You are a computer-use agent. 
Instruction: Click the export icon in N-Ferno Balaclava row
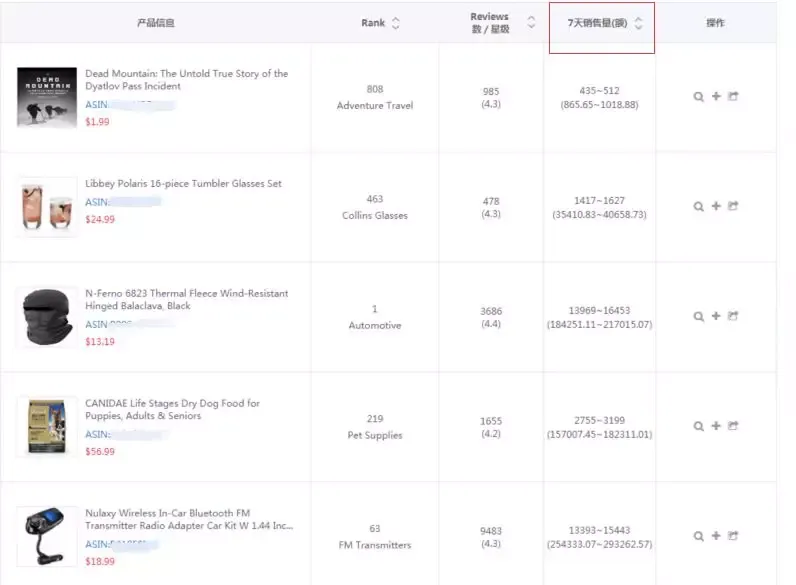tap(733, 316)
